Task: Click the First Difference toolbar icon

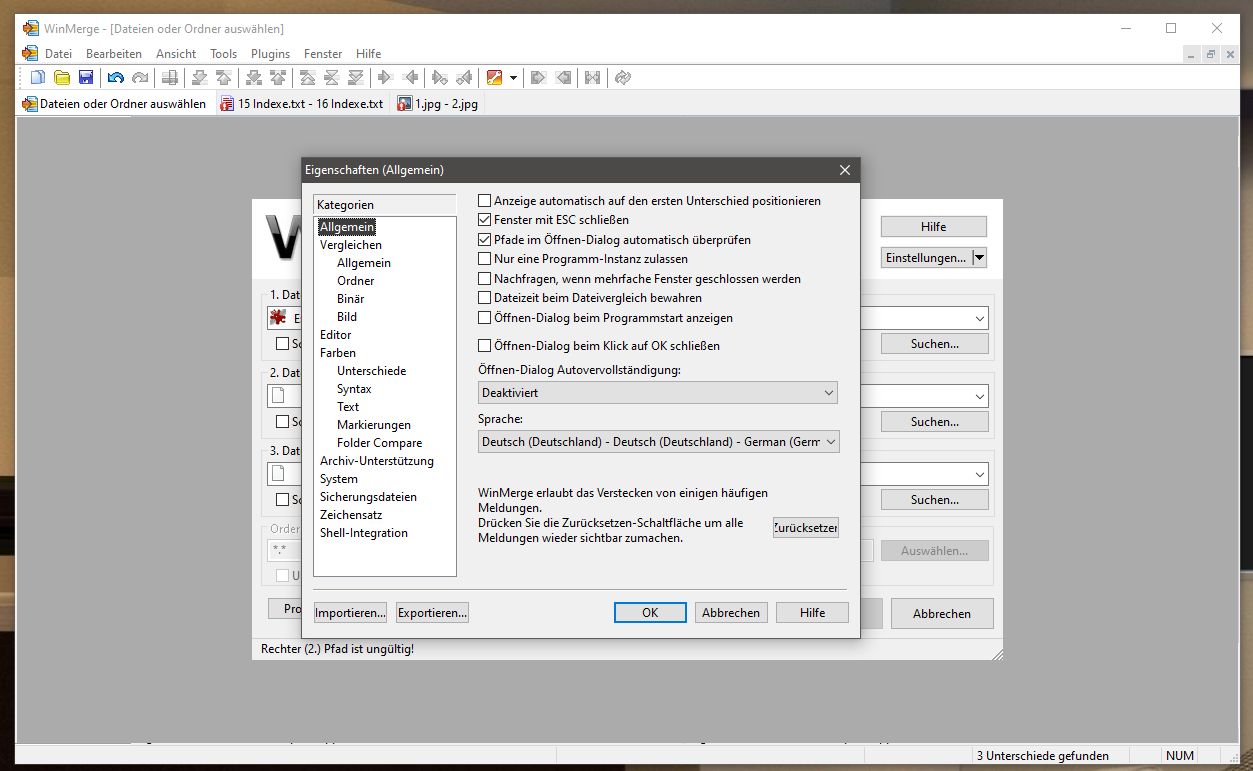Action: coord(308,78)
